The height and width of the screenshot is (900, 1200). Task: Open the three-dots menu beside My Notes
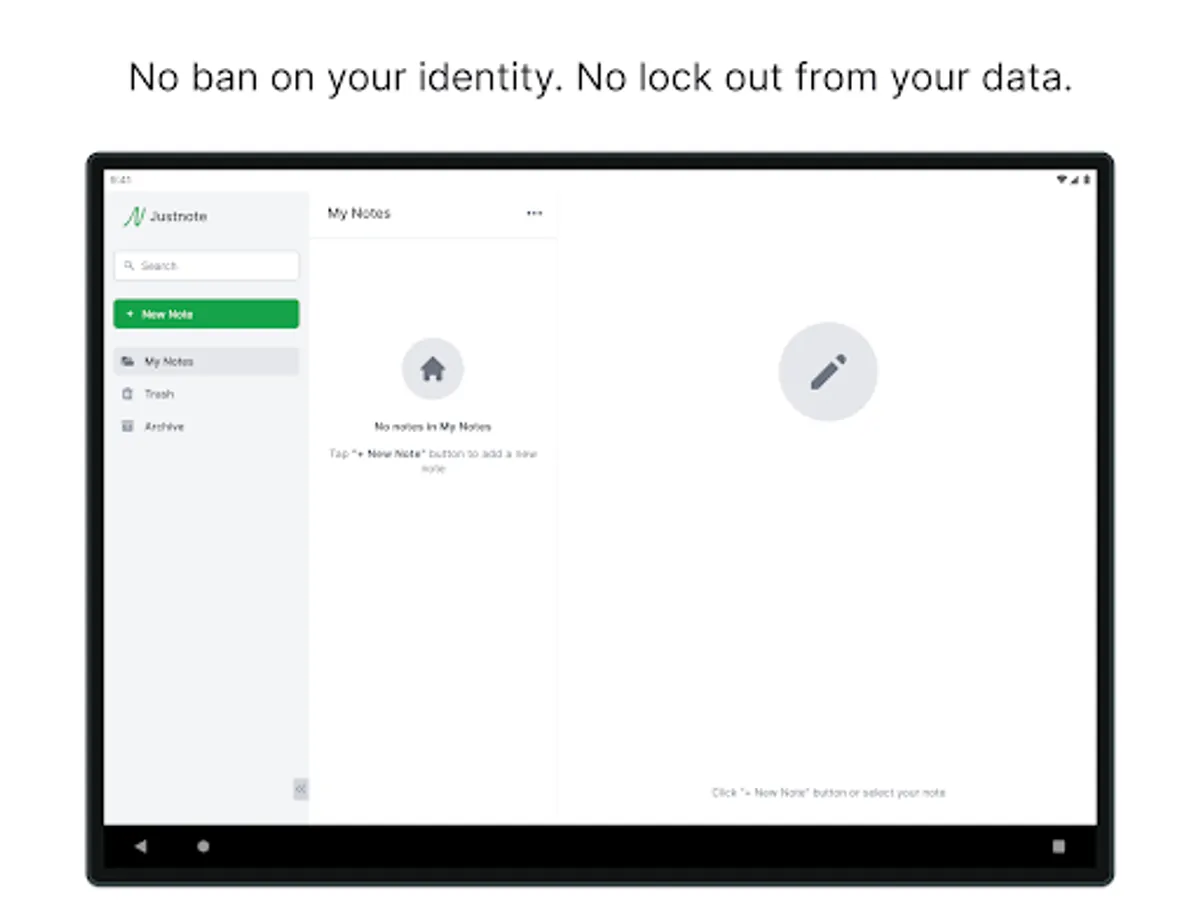coord(534,213)
